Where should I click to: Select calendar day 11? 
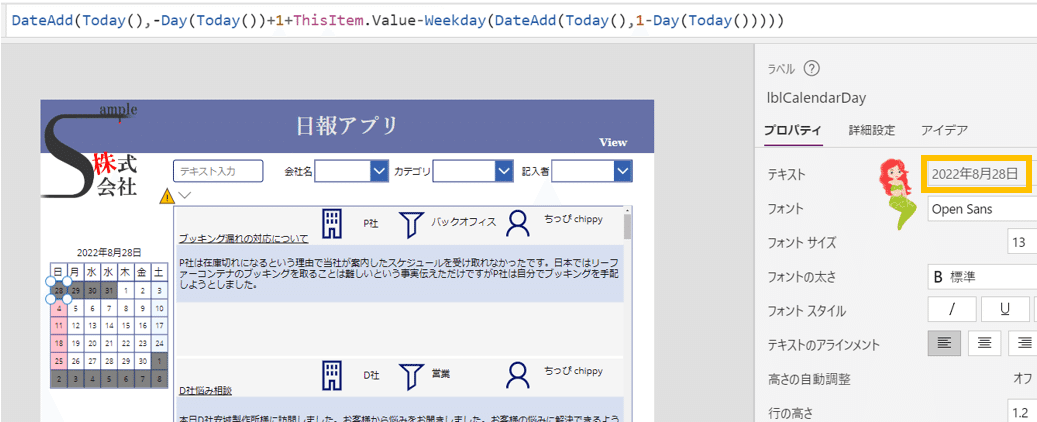pyautogui.click(x=59, y=326)
